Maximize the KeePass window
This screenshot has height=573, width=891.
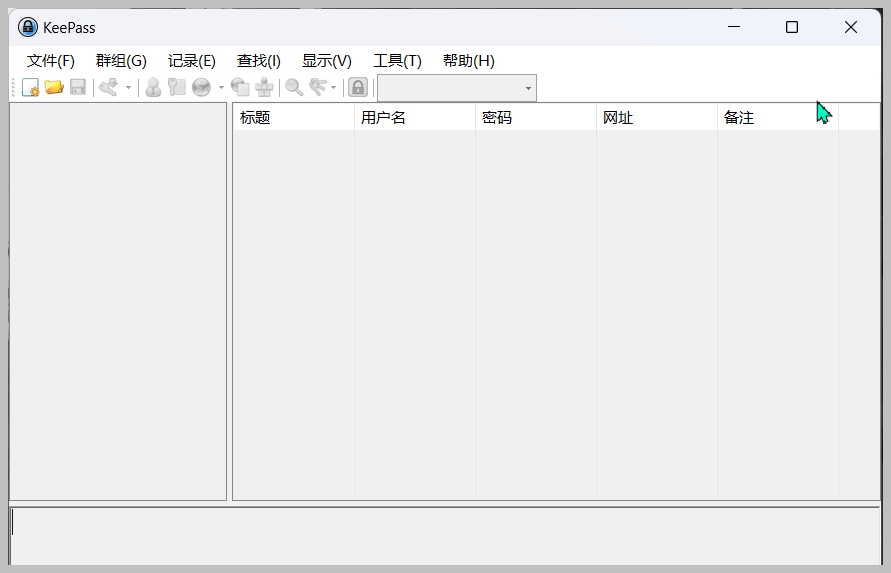point(792,27)
